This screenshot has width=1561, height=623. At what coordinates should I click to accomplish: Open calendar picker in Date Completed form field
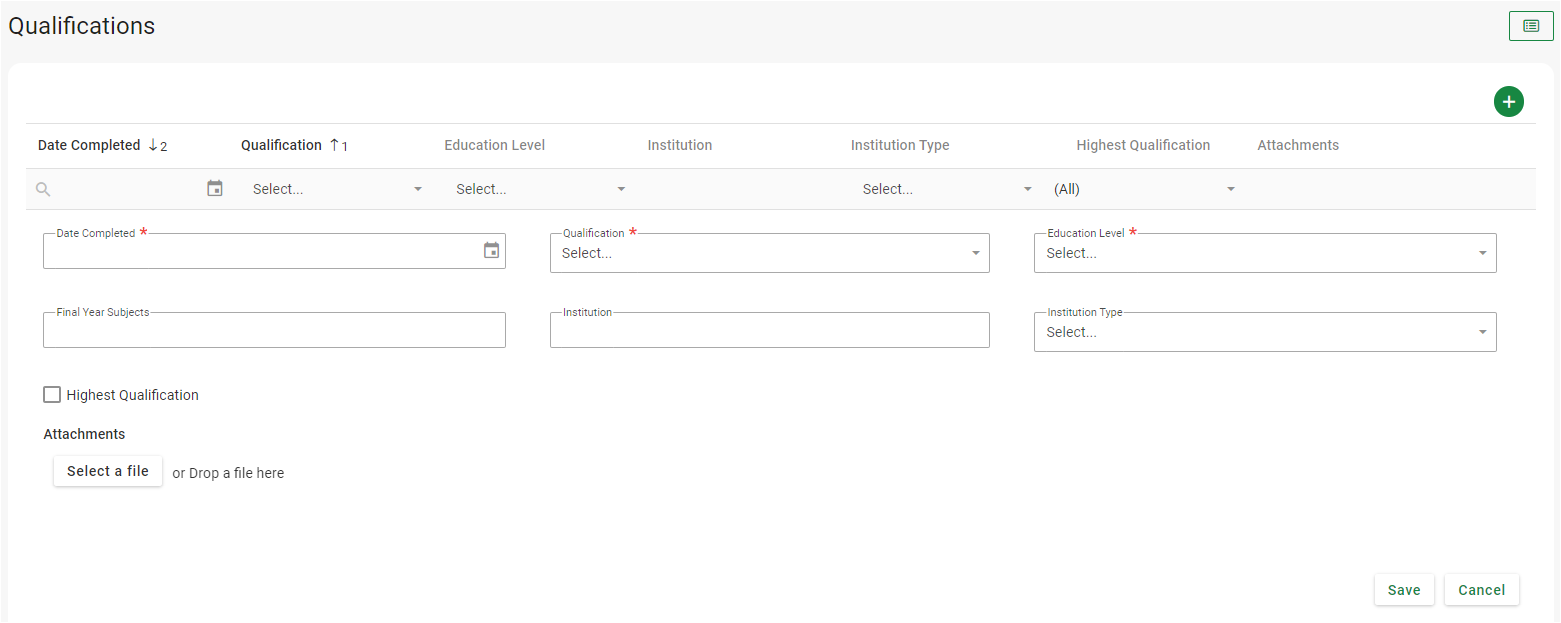(x=491, y=251)
